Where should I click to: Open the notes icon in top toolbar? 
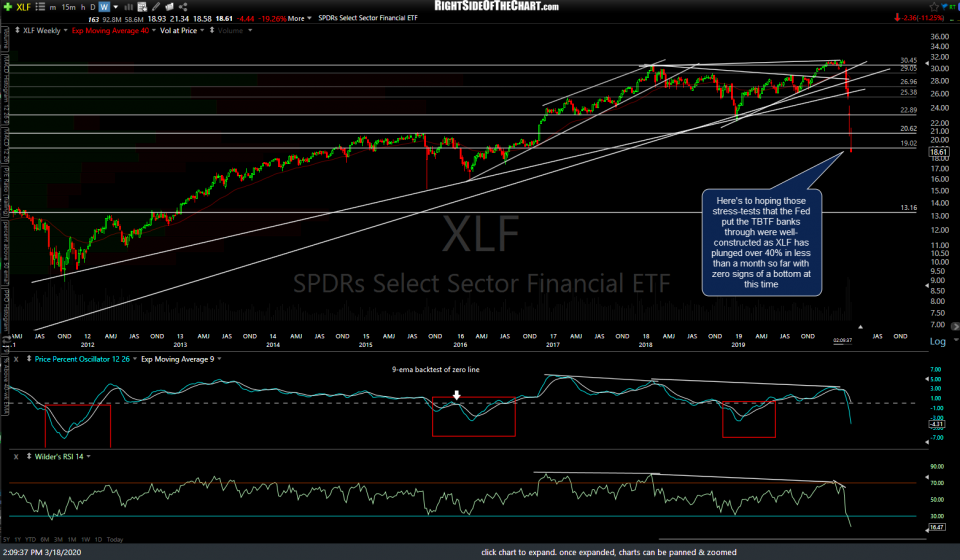(142, 7)
